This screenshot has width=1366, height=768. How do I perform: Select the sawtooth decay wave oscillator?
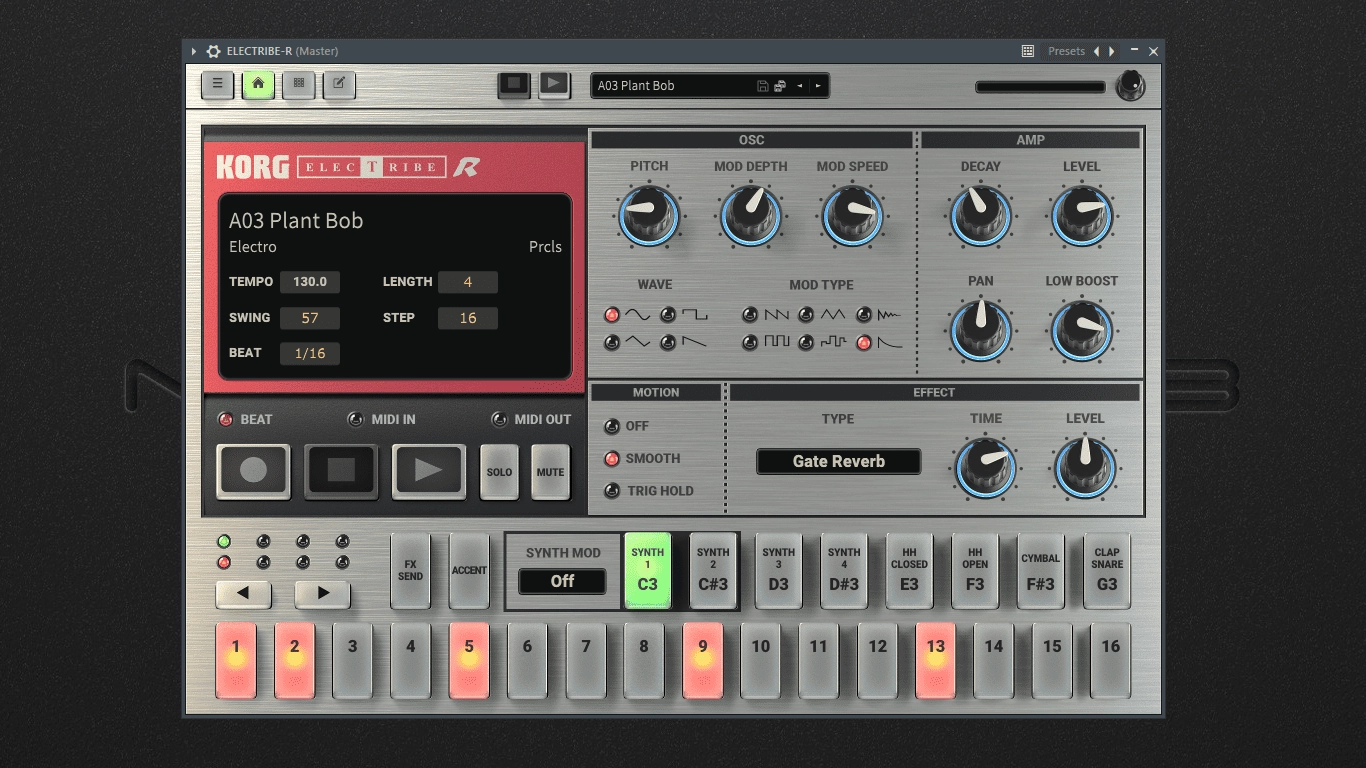668,343
